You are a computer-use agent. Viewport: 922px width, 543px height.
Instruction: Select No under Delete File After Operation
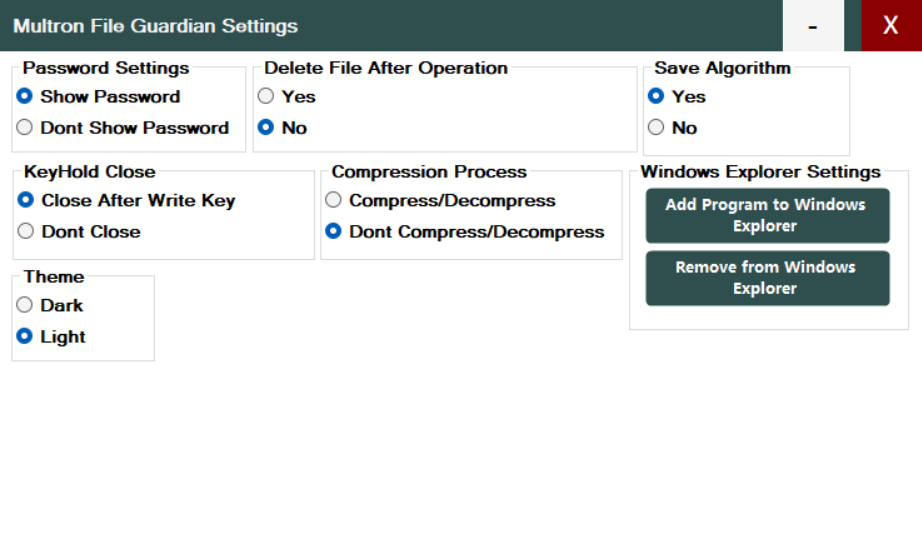tap(282, 128)
